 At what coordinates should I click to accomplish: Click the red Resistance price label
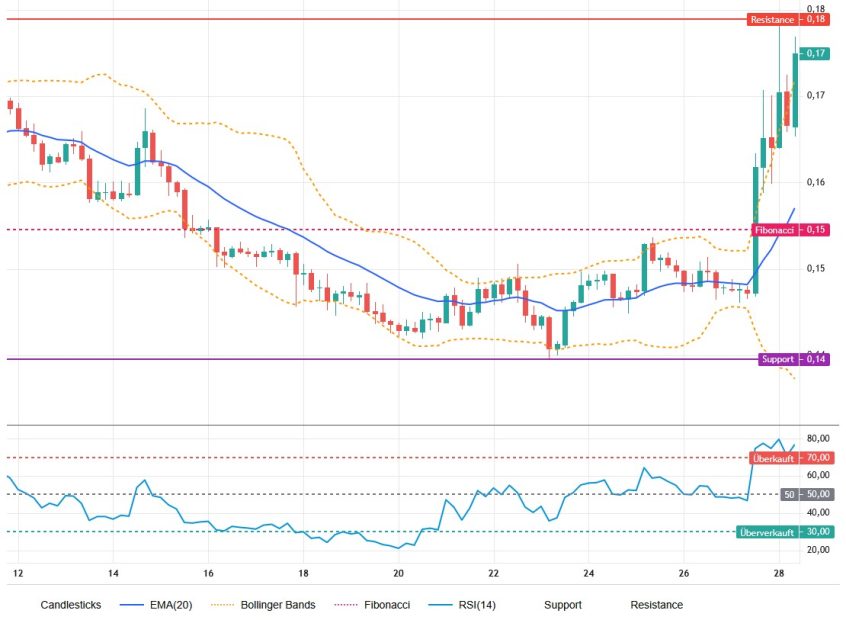pos(788,19)
